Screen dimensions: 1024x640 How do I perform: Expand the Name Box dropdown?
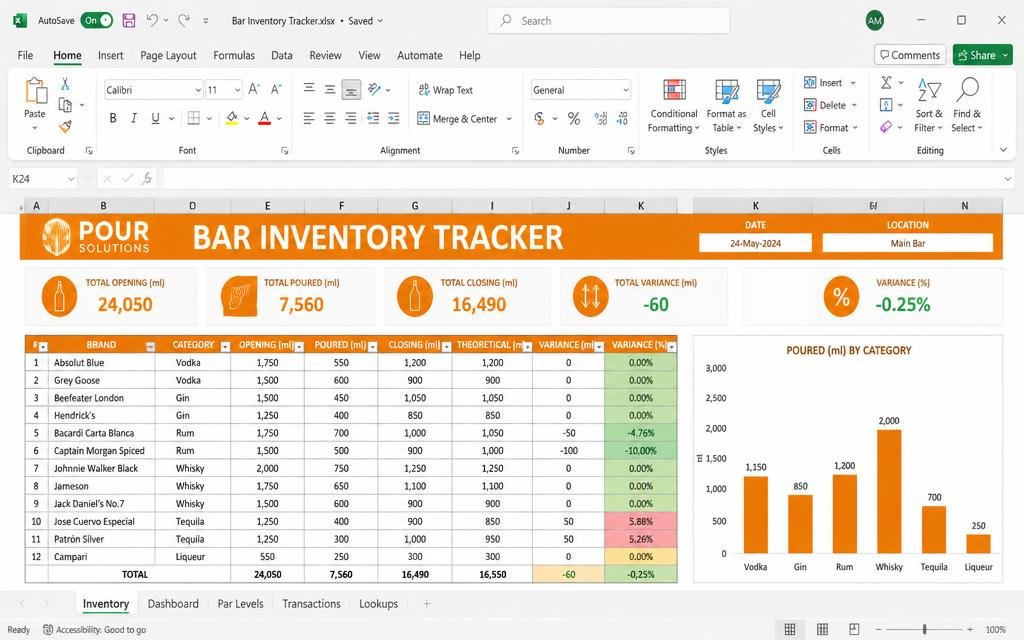coord(70,178)
